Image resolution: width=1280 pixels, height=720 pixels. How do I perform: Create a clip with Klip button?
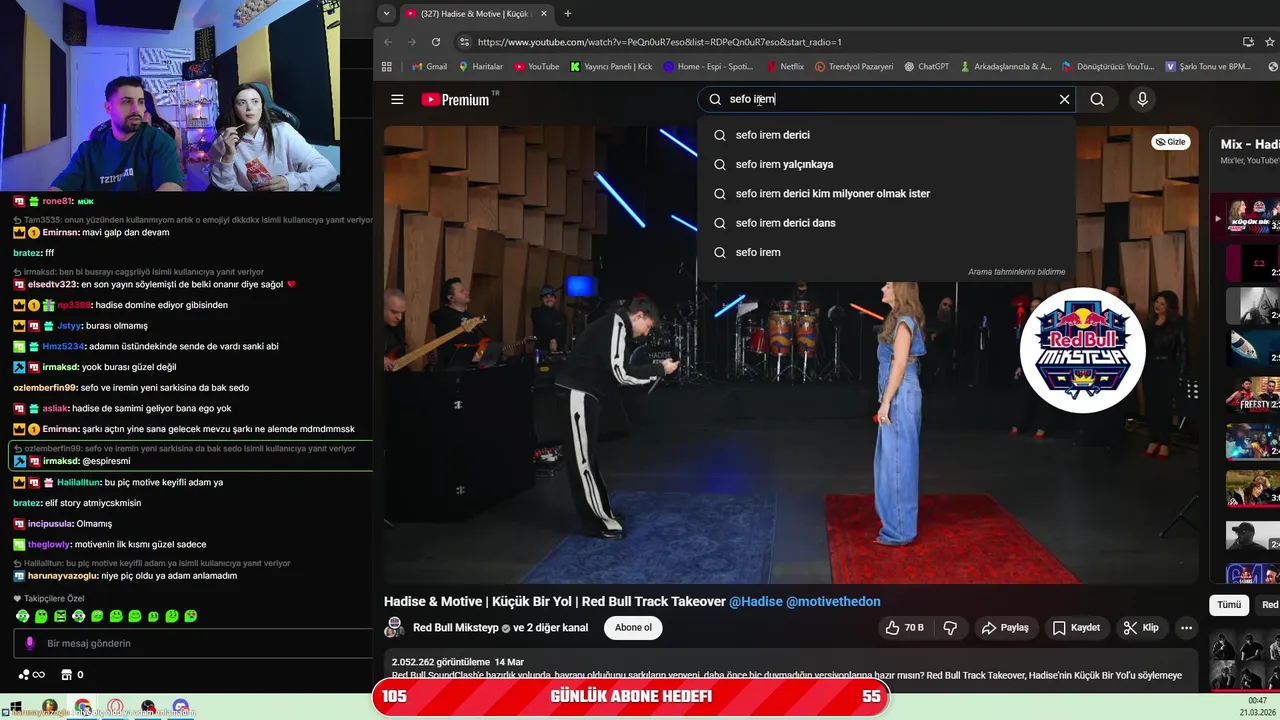[1141, 628]
